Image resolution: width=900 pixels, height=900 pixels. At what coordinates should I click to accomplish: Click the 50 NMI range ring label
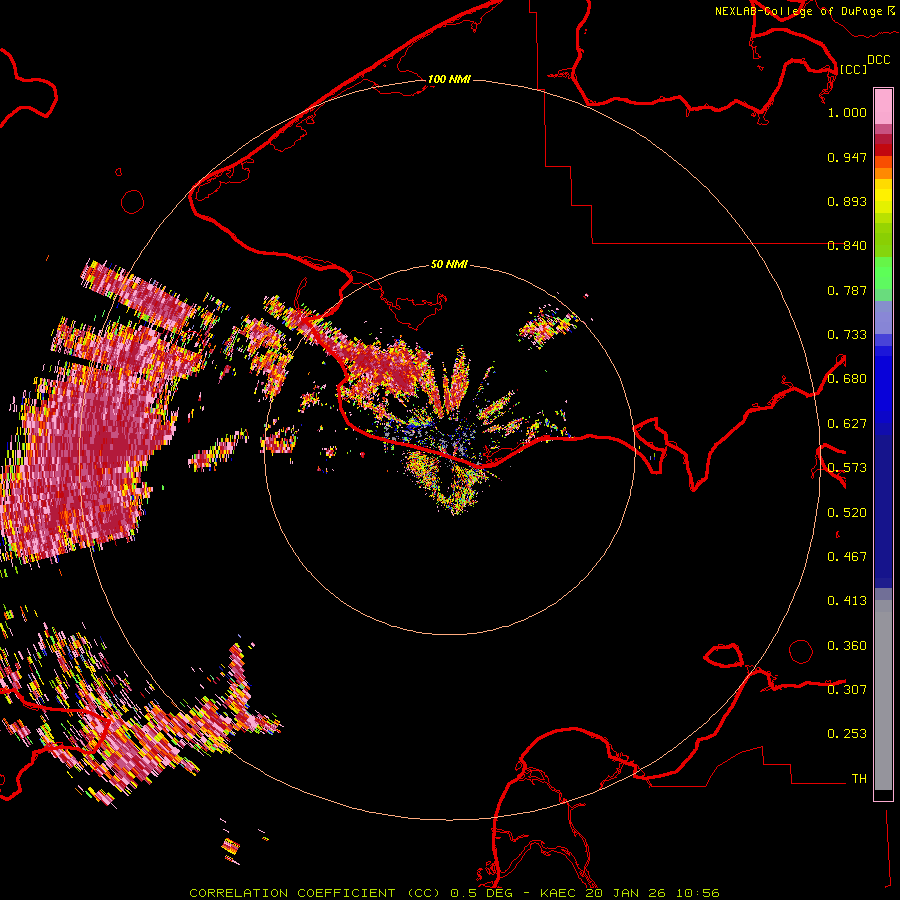click(449, 264)
